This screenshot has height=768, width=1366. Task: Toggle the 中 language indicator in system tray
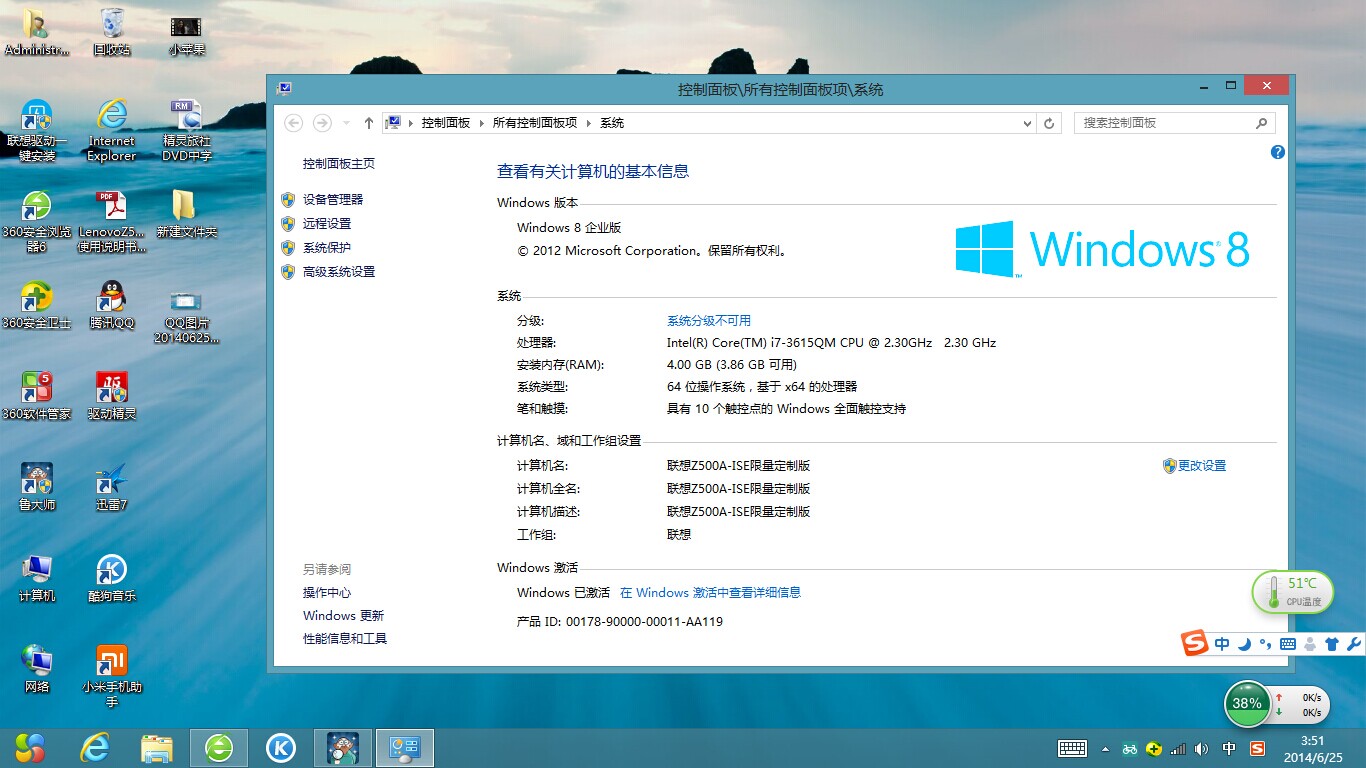(x=1229, y=748)
